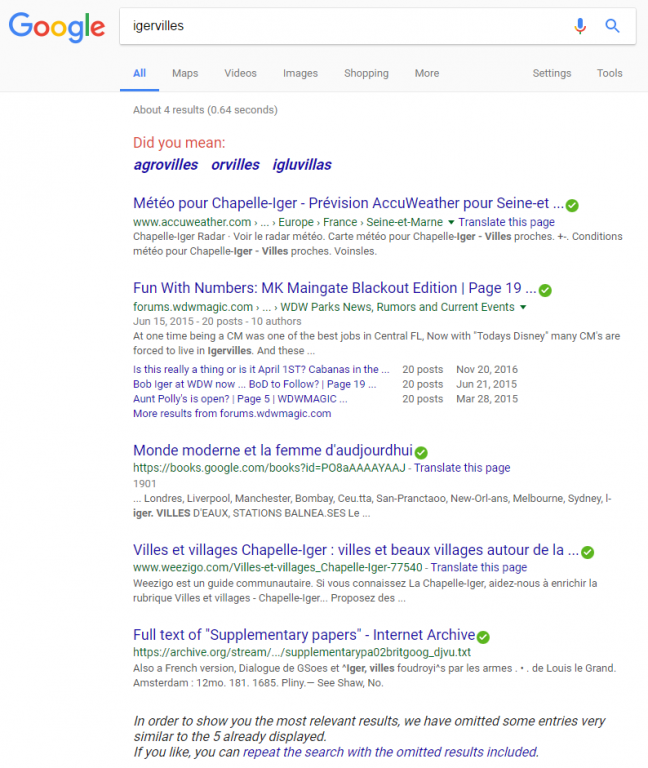Switch to the Shopping tab
The image size is (648, 768).
pyautogui.click(x=366, y=73)
